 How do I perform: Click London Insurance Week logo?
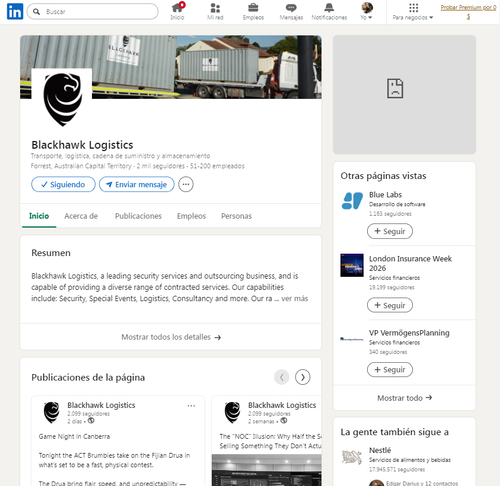352,265
